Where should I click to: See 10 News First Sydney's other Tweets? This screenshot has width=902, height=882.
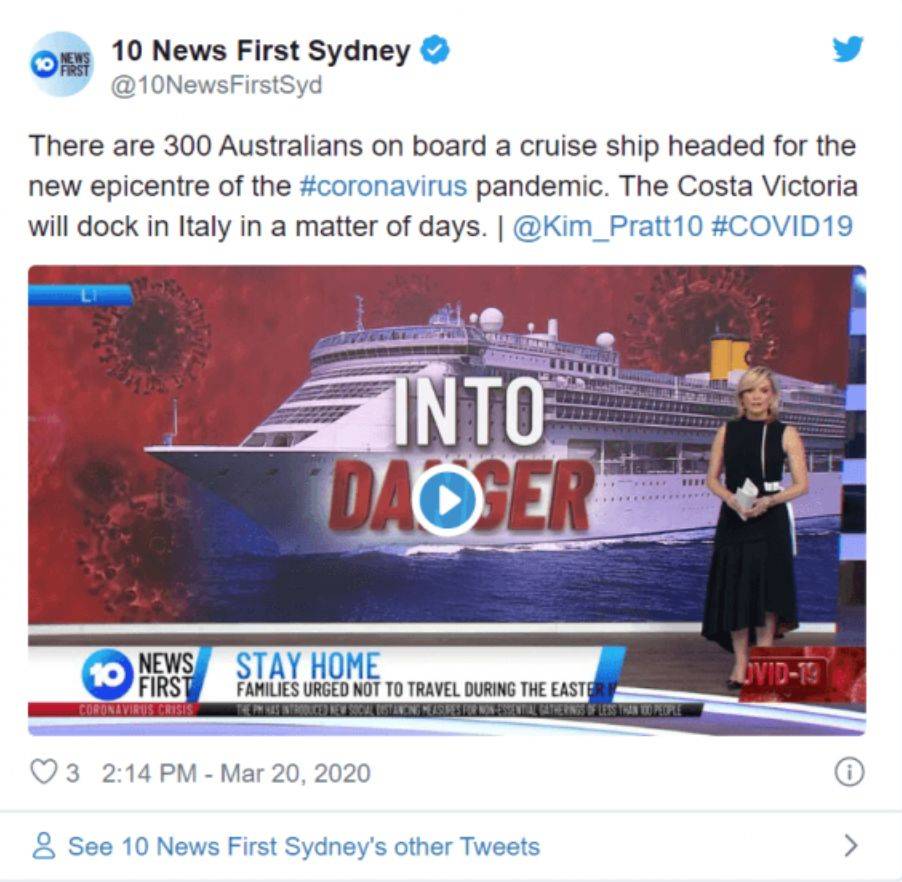[304, 846]
